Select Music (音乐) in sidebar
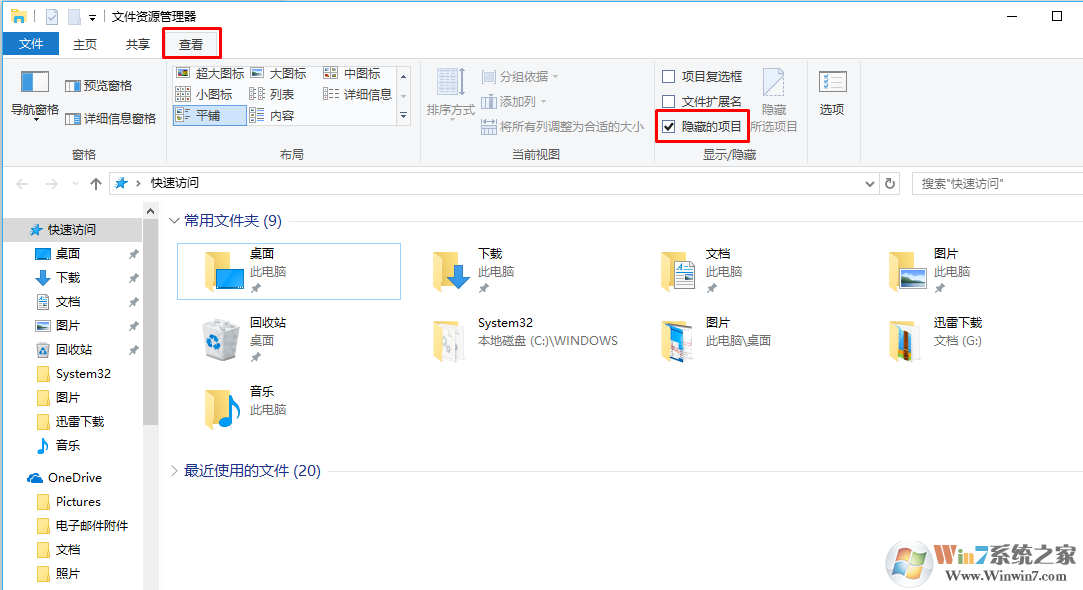 [x=68, y=446]
